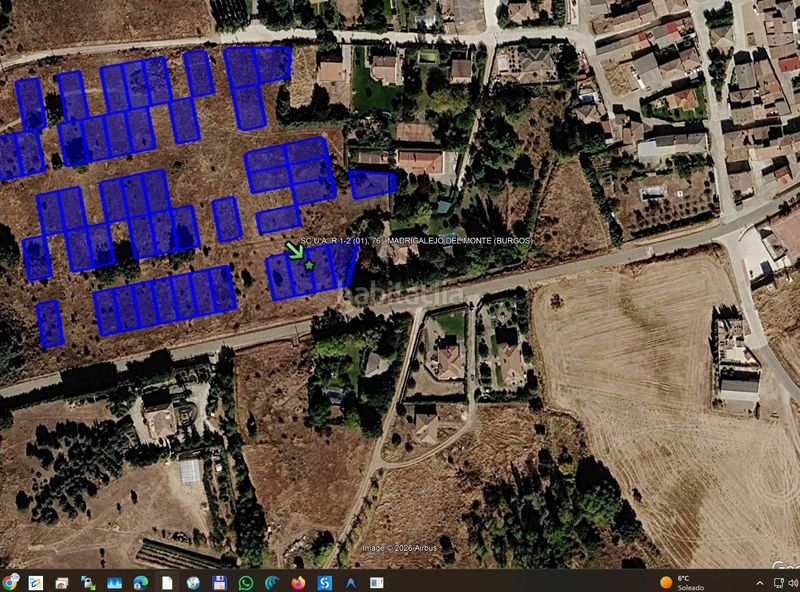Open the blue S application icon
The image size is (800, 592).
(x=324, y=582)
